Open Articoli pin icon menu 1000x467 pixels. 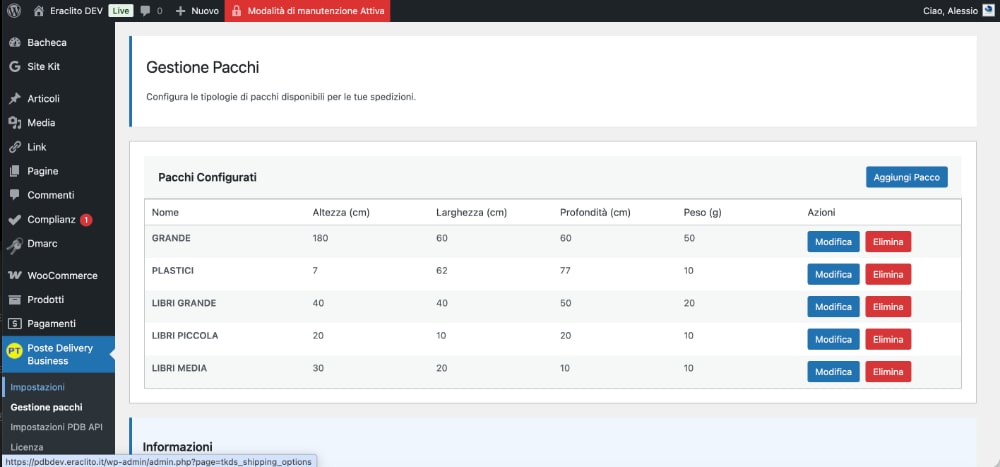point(14,99)
